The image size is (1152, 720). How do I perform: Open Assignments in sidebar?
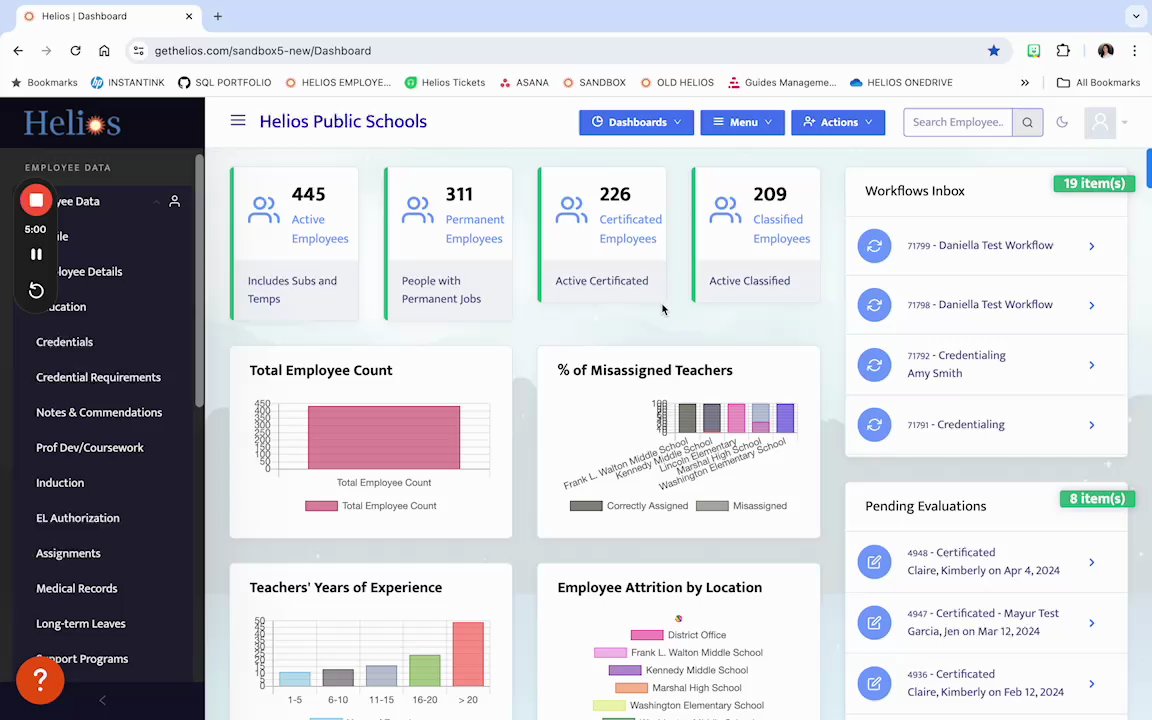coord(68,553)
